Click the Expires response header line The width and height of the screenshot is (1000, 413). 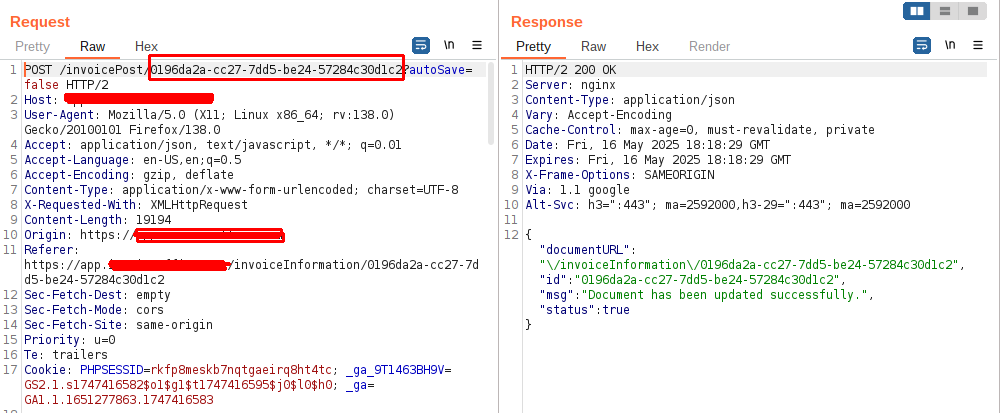(658, 160)
